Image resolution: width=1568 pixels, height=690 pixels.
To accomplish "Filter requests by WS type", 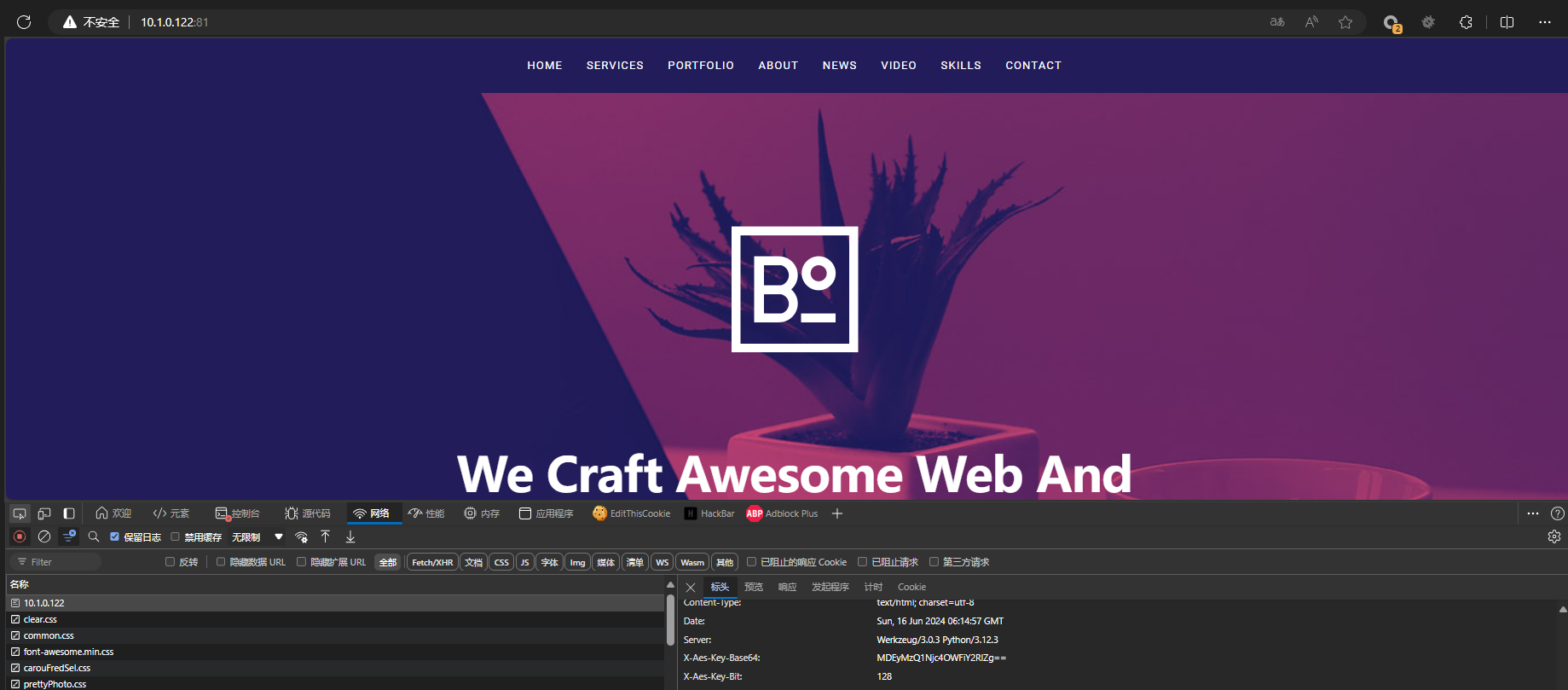I will 662,562.
